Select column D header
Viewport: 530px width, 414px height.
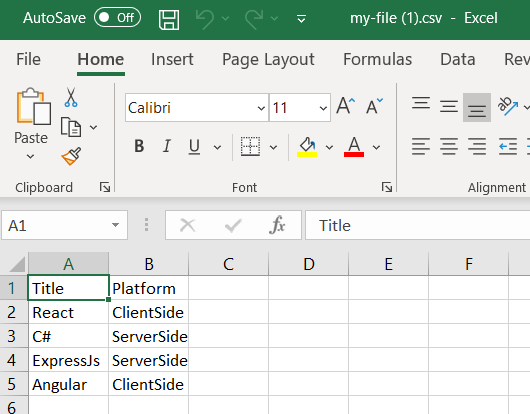tap(309, 264)
